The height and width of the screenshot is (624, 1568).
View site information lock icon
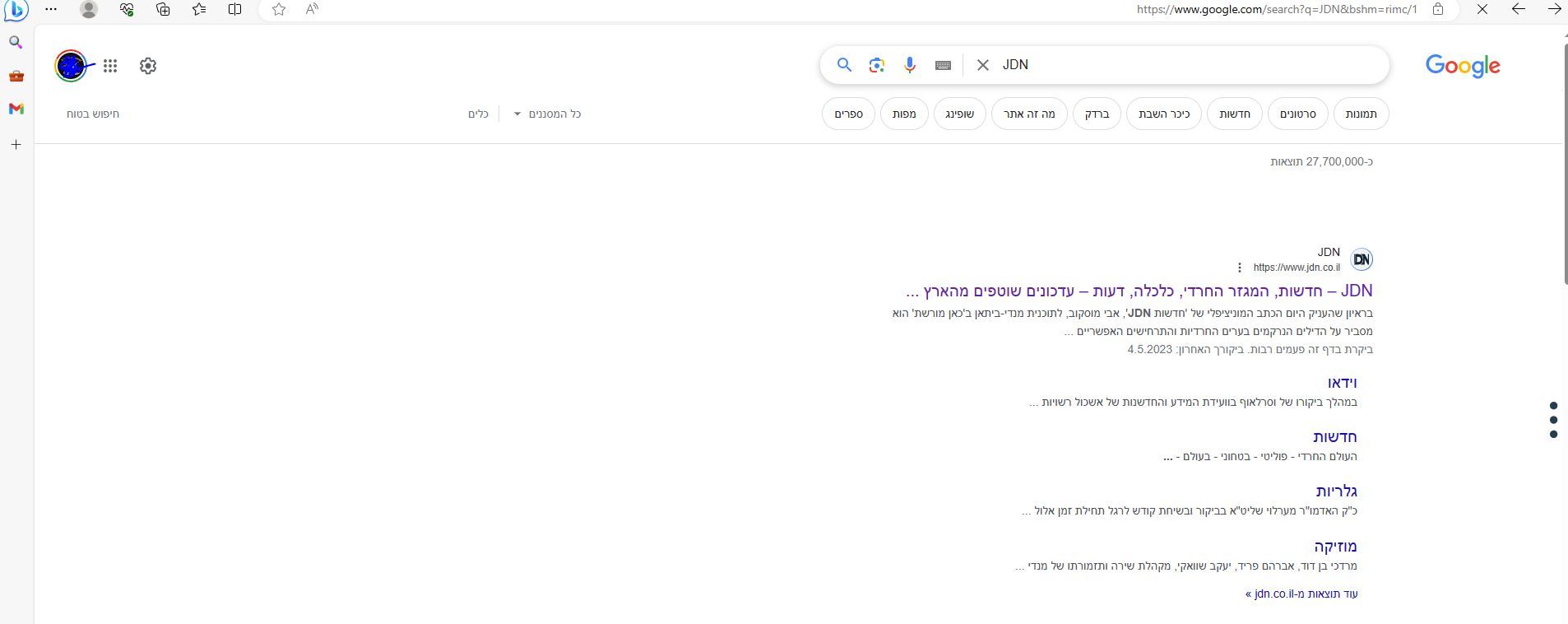click(1438, 9)
